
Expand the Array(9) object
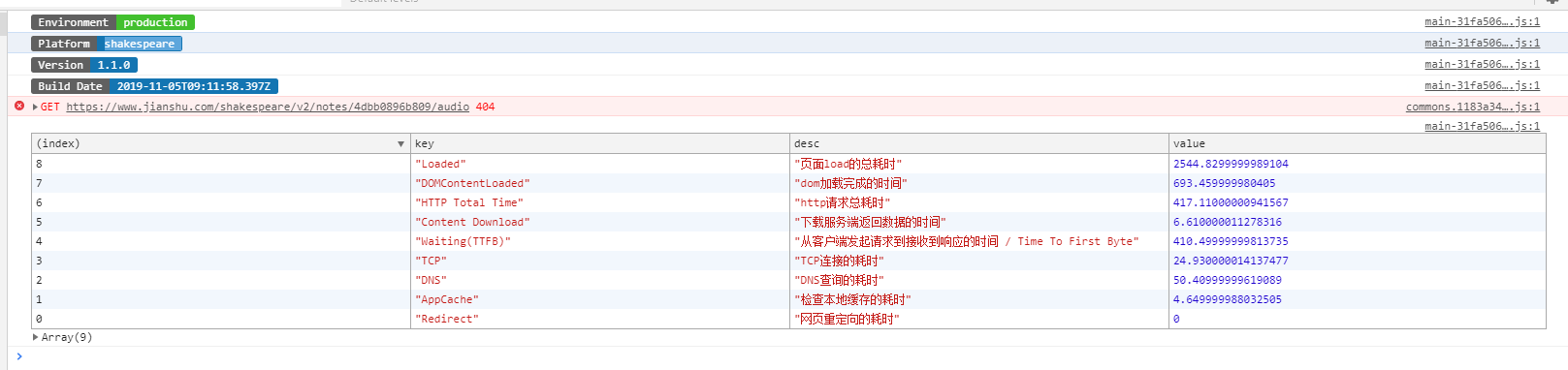(x=36, y=337)
